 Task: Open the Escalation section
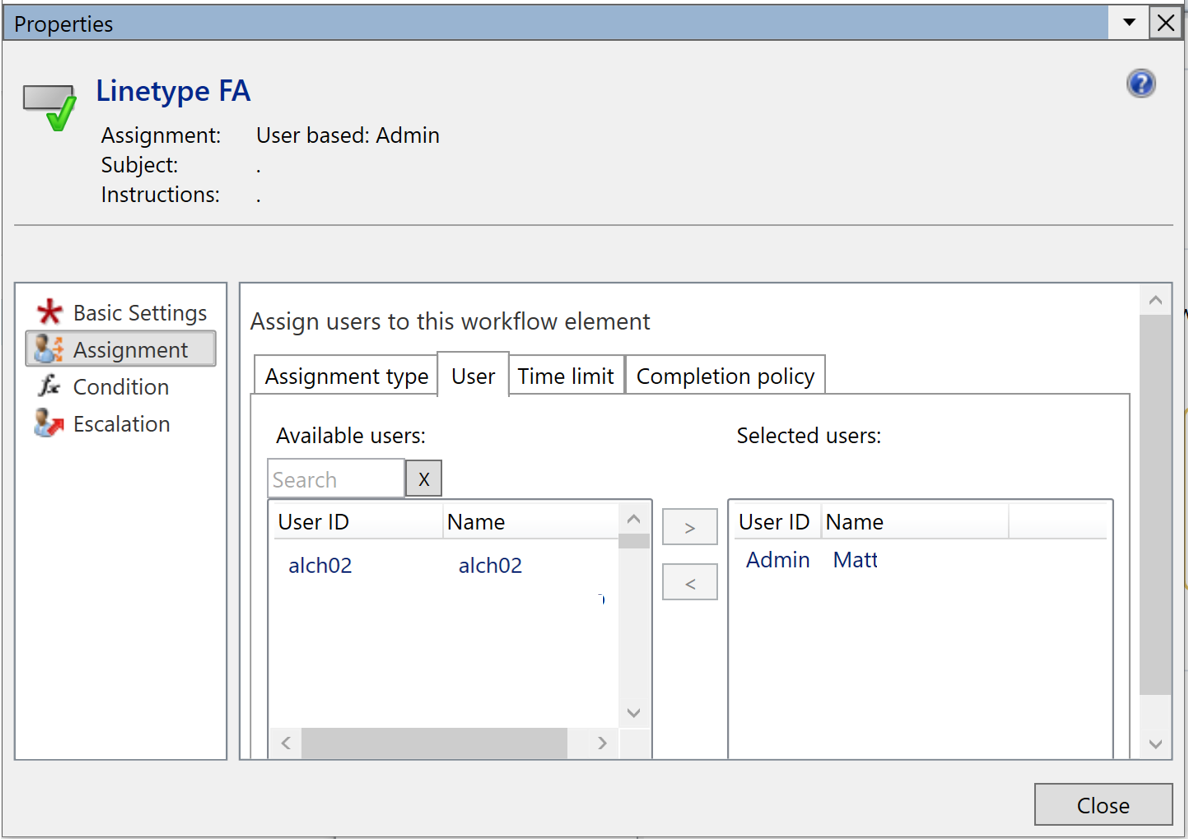tap(121, 424)
